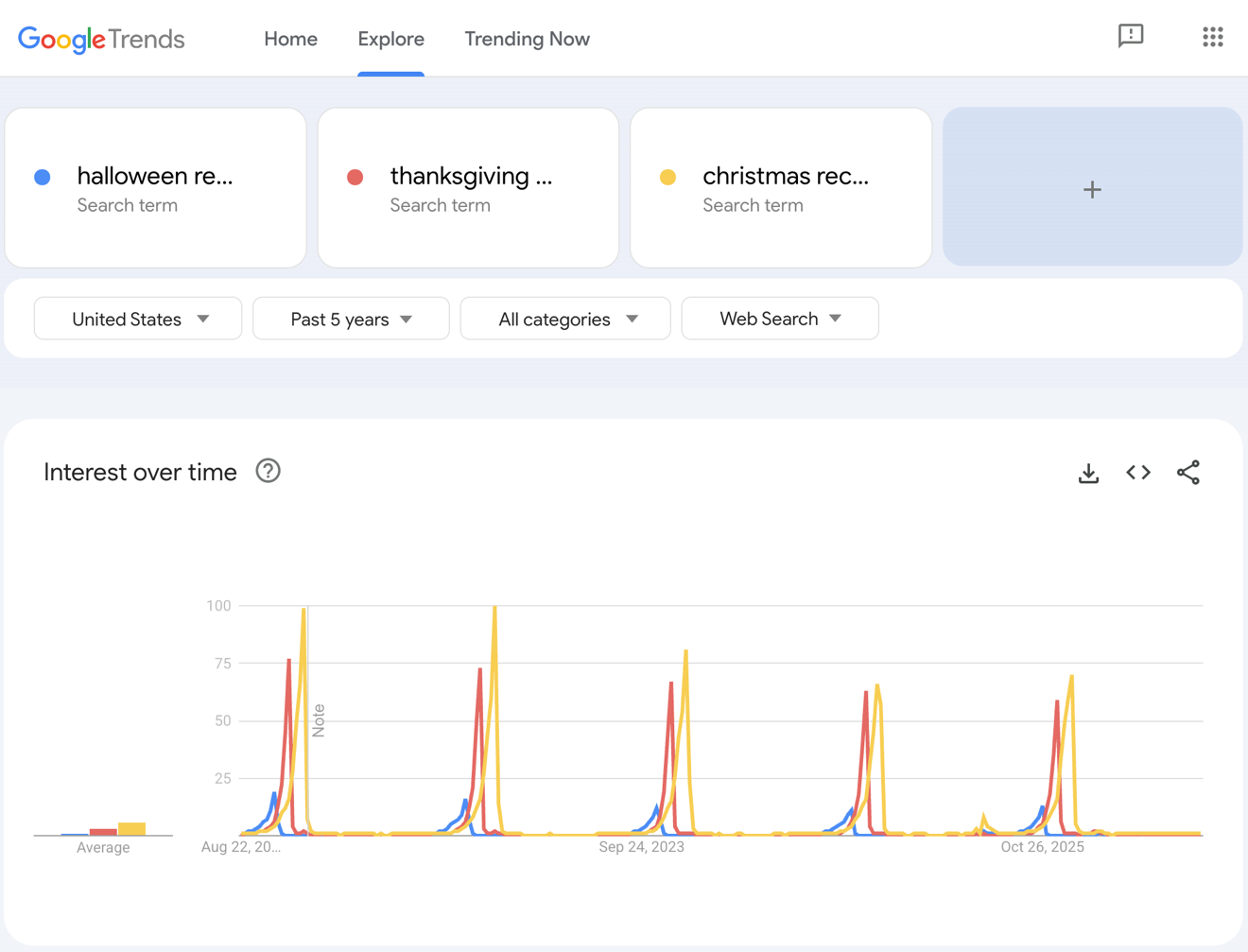Go to the Home tab
Screen dimensions: 1248x952
[290, 39]
